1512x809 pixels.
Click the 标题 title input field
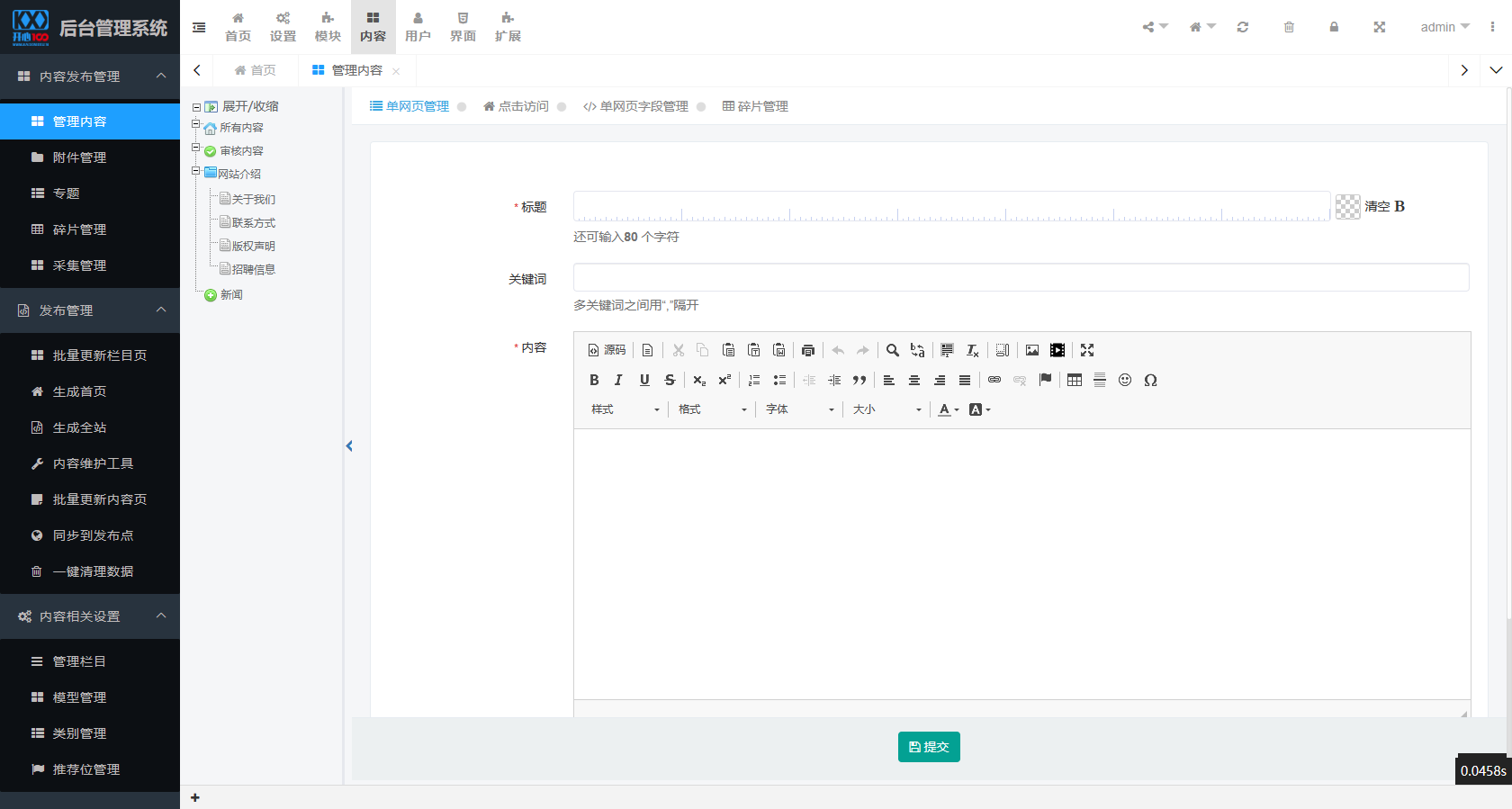pyautogui.click(x=951, y=206)
